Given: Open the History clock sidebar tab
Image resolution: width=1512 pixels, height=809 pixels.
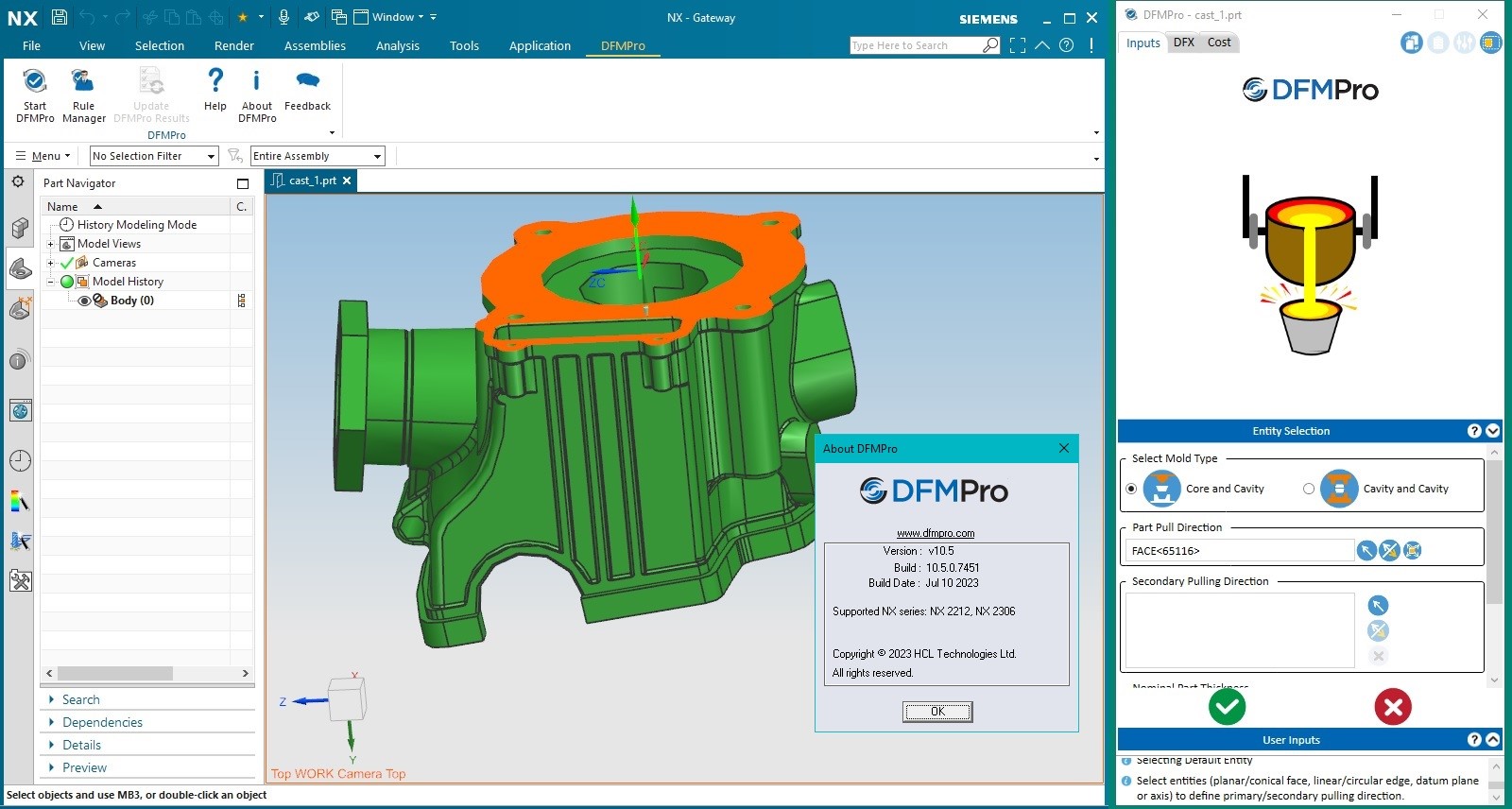Looking at the screenshot, I should pyautogui.click(x=20, y=460).
